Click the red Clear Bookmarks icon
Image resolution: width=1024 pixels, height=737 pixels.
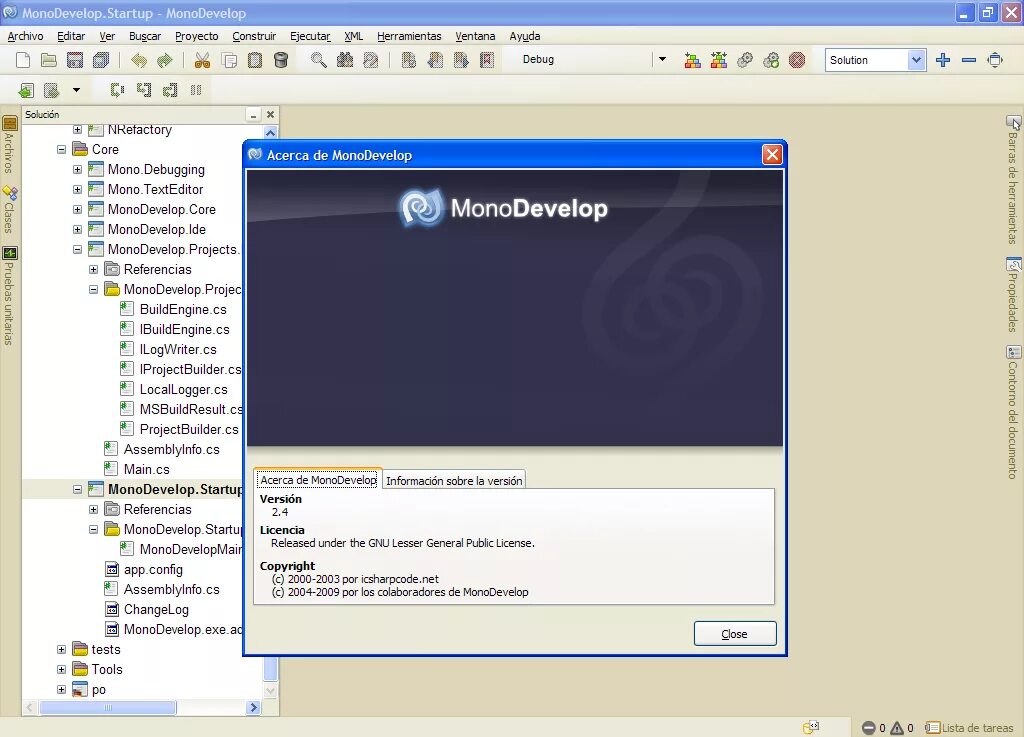[487, 60]
